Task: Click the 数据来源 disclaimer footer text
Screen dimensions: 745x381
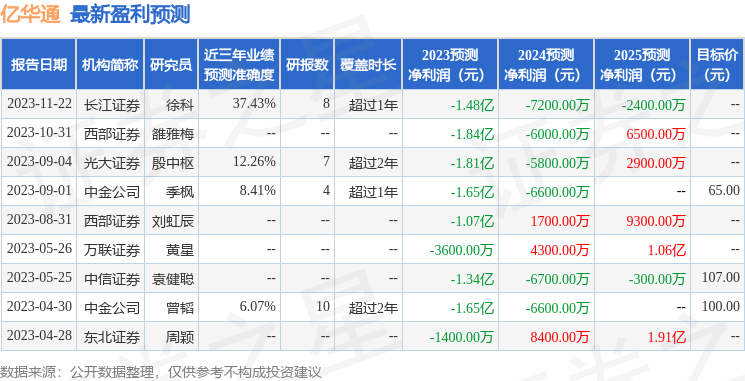Action: coord(161,371)
